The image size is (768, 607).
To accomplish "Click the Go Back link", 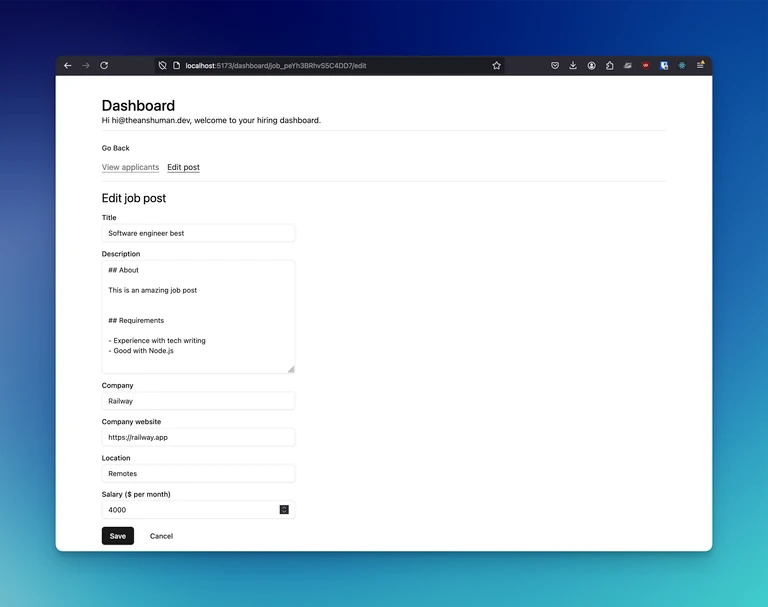I will (116, 148).
